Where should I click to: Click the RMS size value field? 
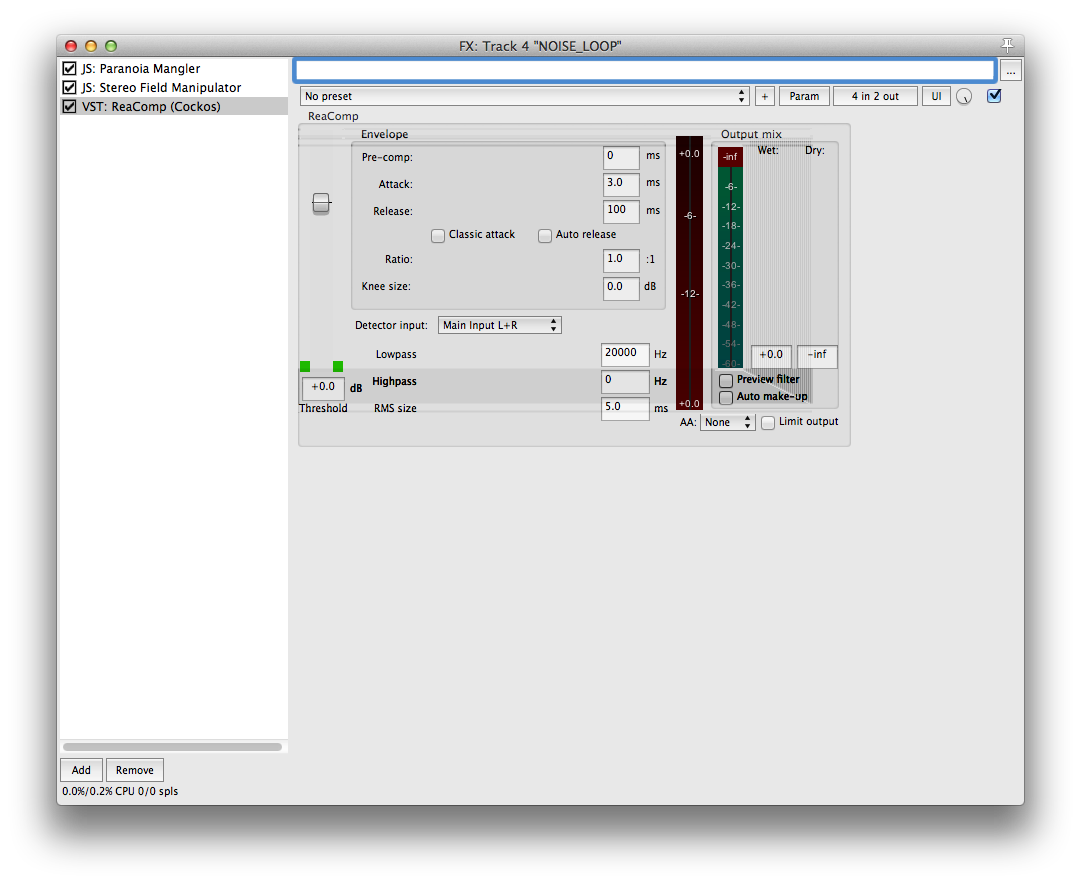pos(625,408)
